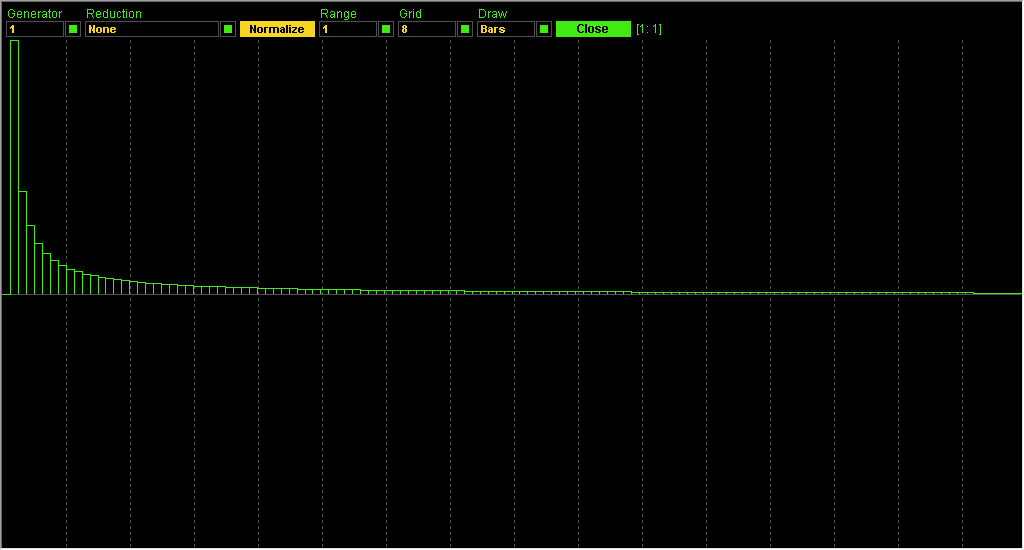Click the Draw label text
The height and width of the screenshot is (550, 1024).
492,14
